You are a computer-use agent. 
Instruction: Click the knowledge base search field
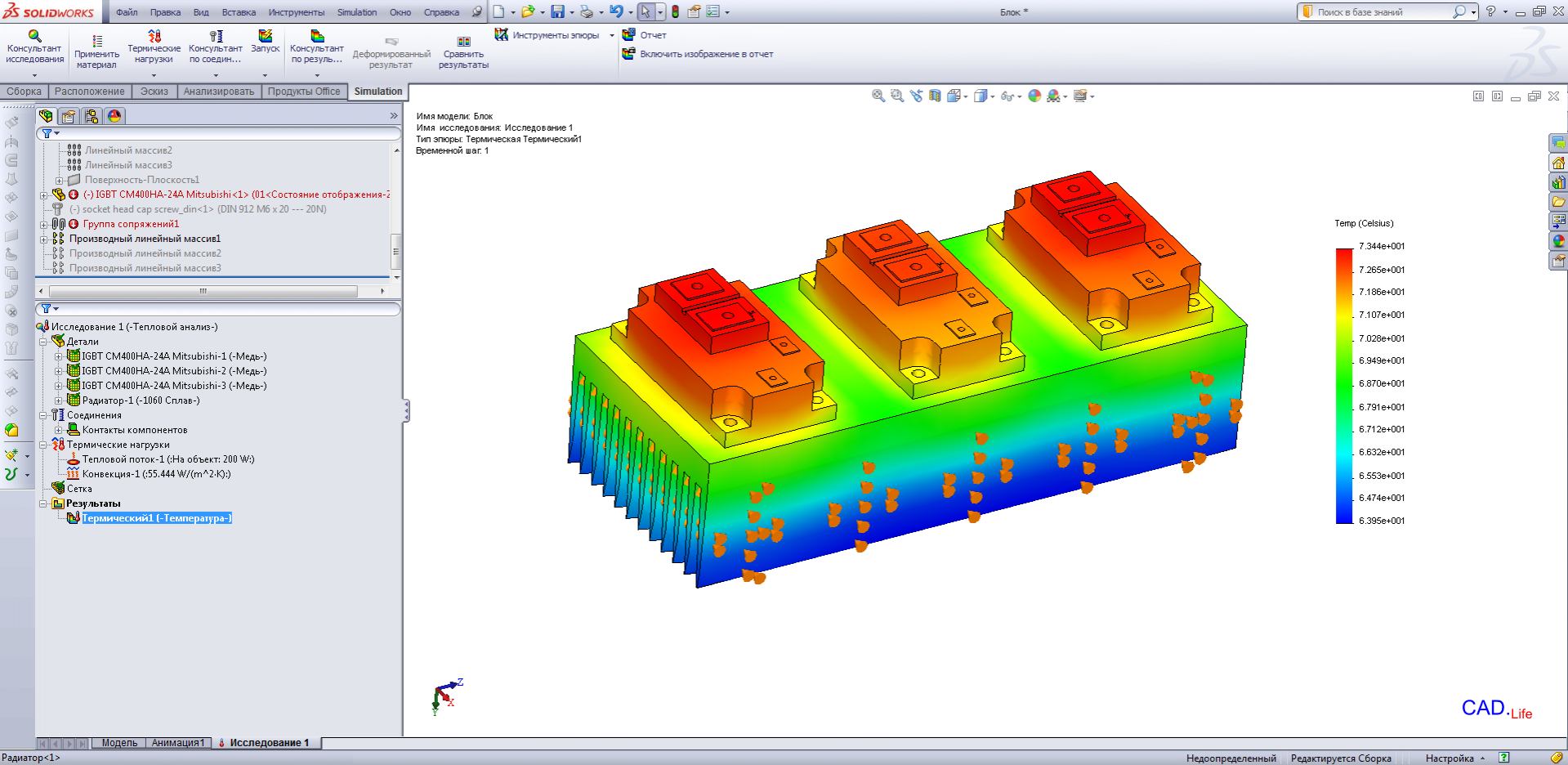[1381, 12]
